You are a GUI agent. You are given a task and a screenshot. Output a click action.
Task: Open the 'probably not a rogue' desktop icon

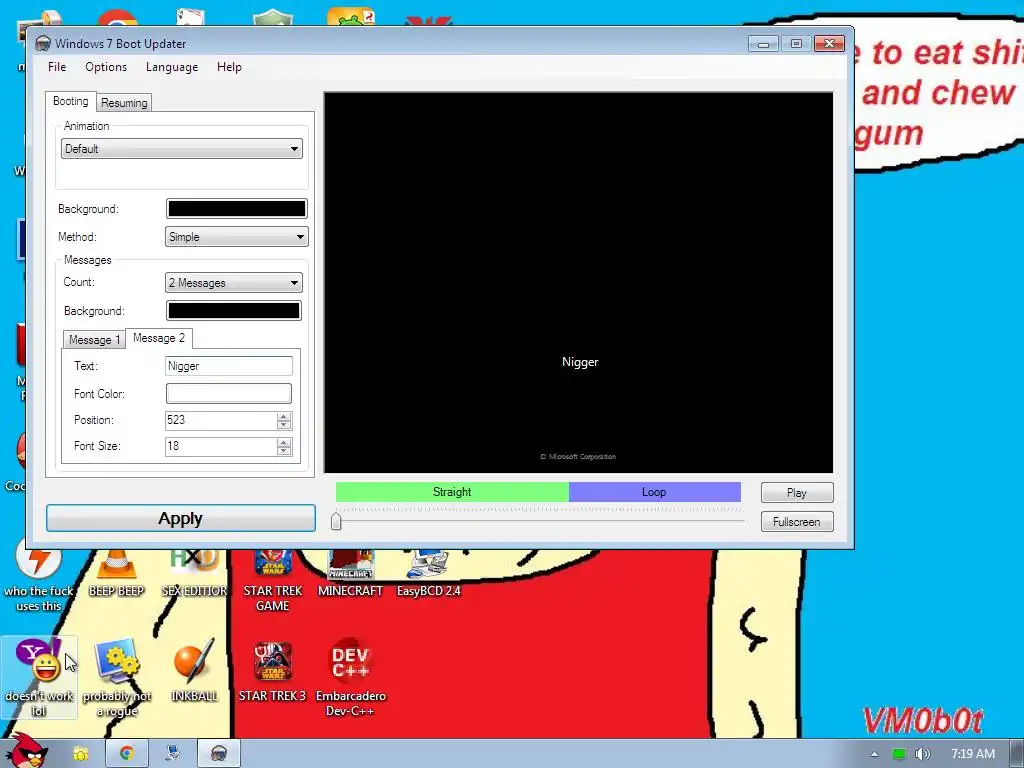pos(117,678)
